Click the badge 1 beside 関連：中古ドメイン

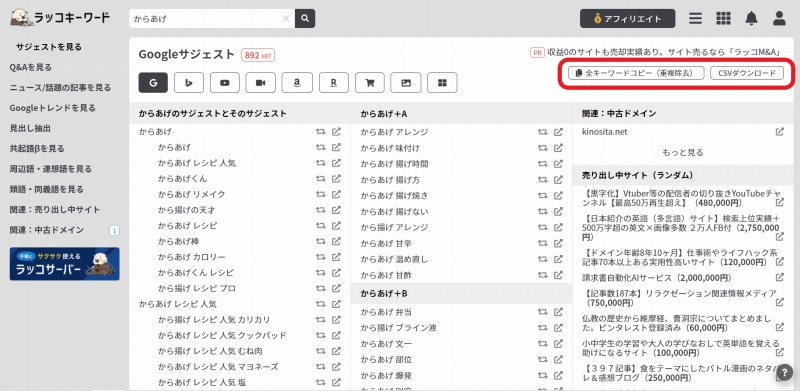114,231
